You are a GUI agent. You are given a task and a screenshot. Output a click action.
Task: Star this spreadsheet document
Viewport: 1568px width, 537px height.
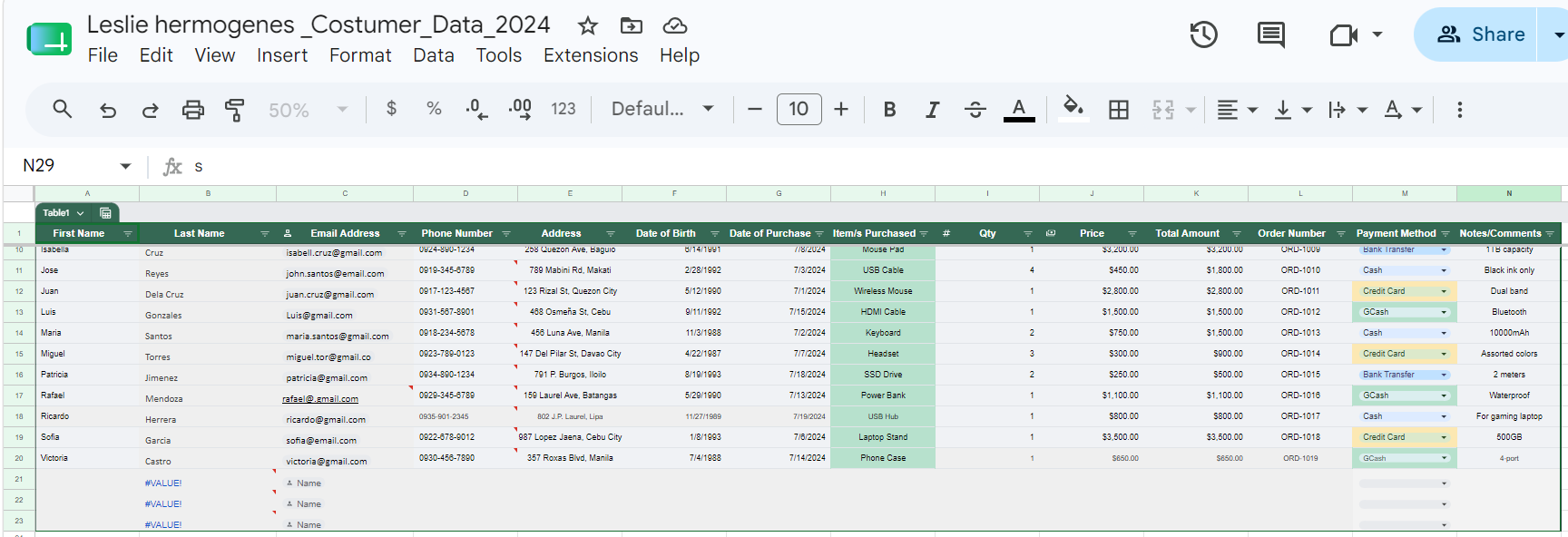click(x=588, y=25)
